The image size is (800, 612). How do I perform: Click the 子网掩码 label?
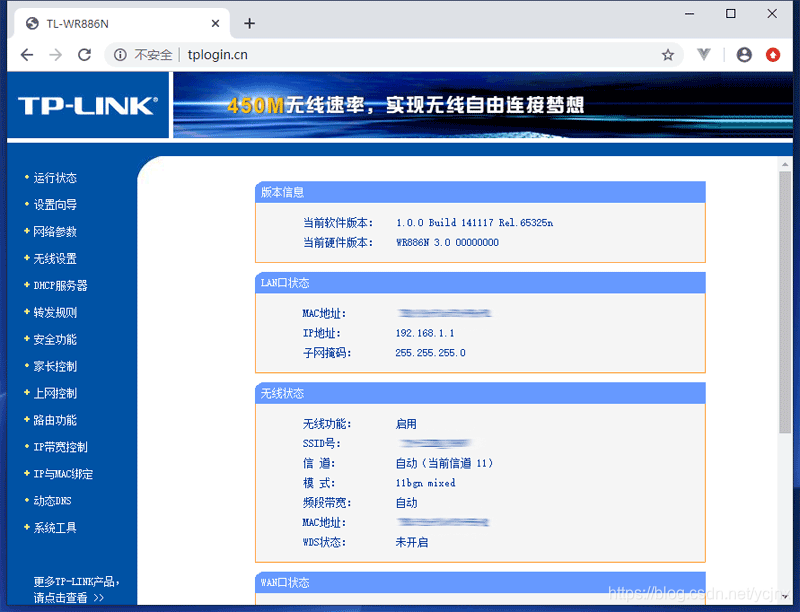point(327,353)
